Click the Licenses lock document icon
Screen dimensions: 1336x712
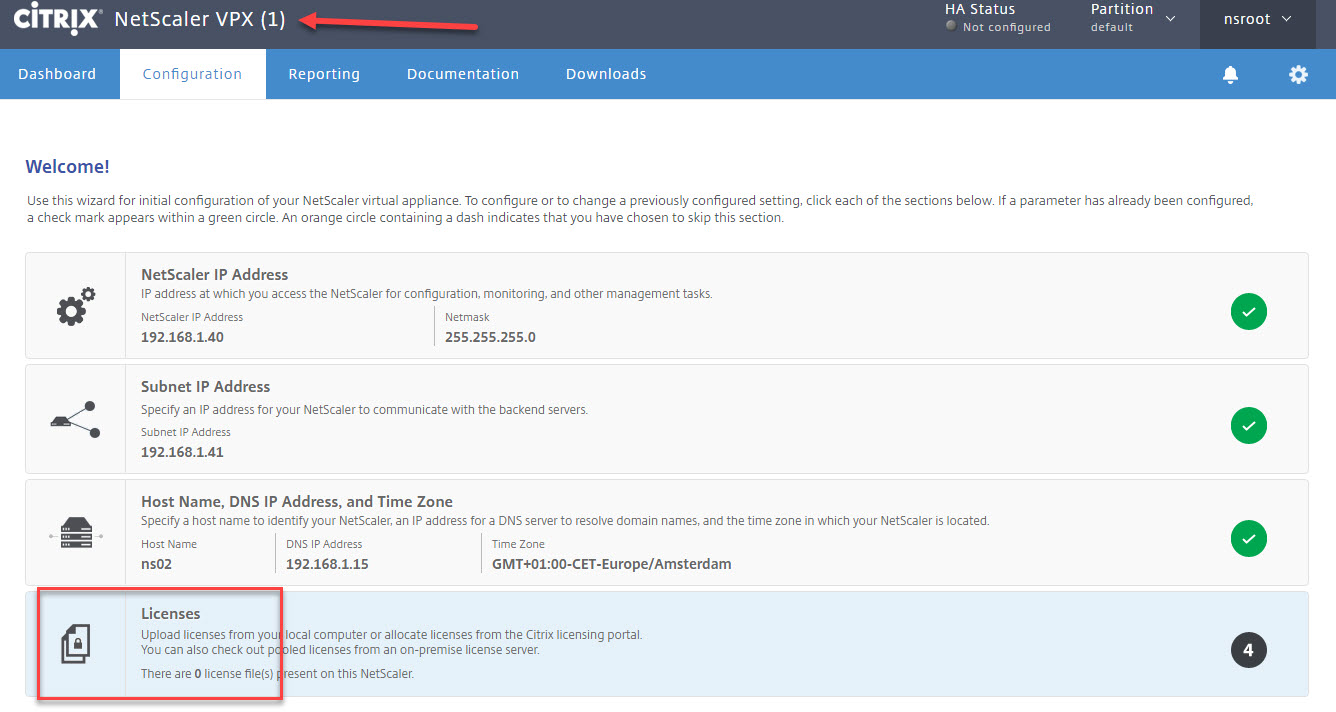coord(76,645)
